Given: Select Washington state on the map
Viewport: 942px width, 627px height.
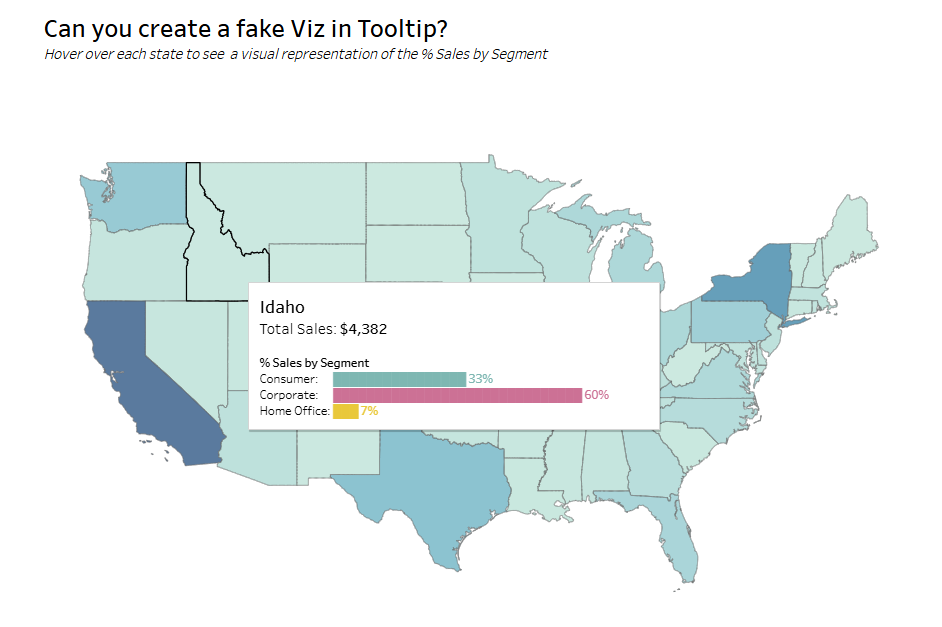Looking at the screenshot, I should tap(140, 192).
